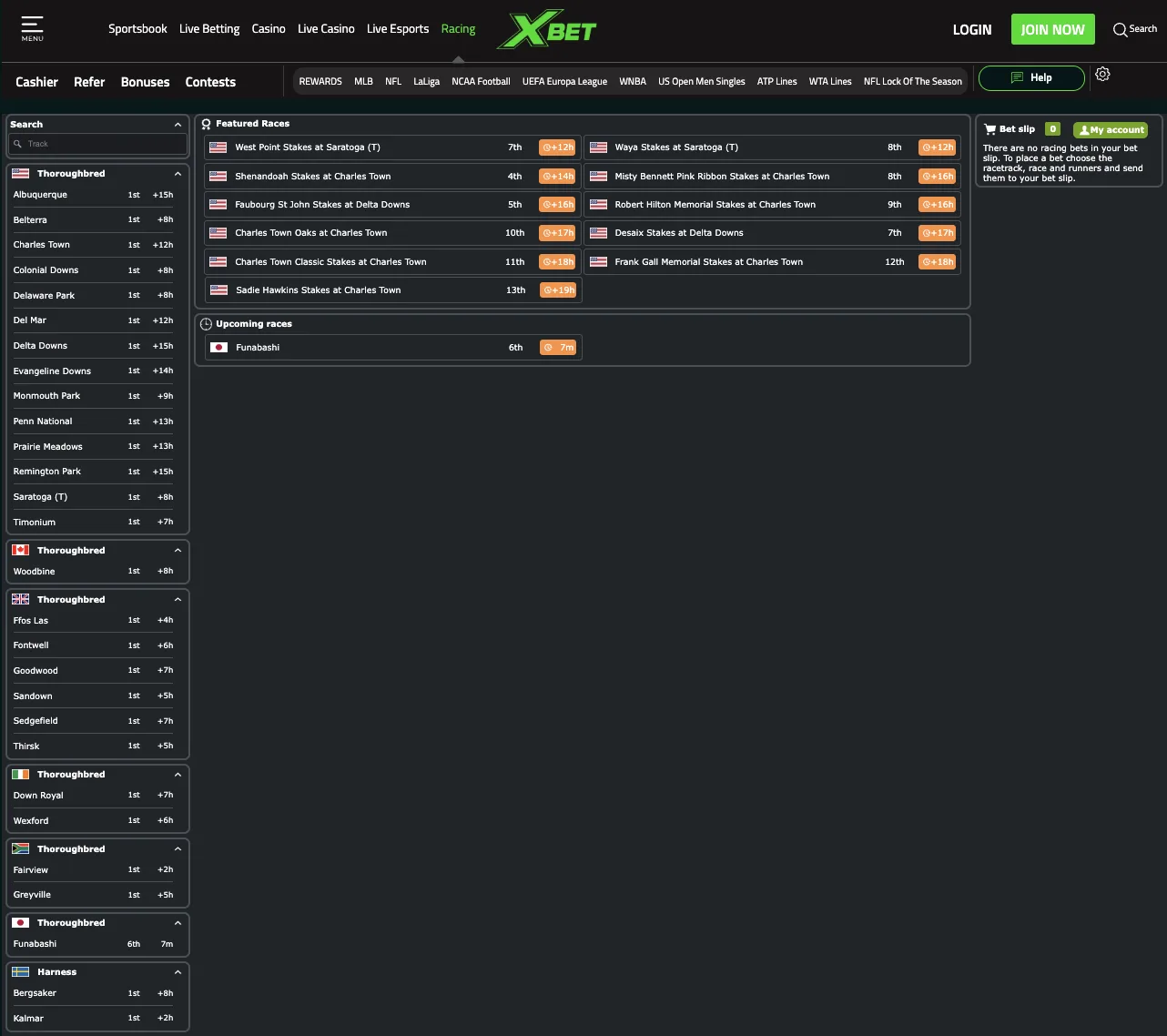Open the Cashier link

click(36, 82)
